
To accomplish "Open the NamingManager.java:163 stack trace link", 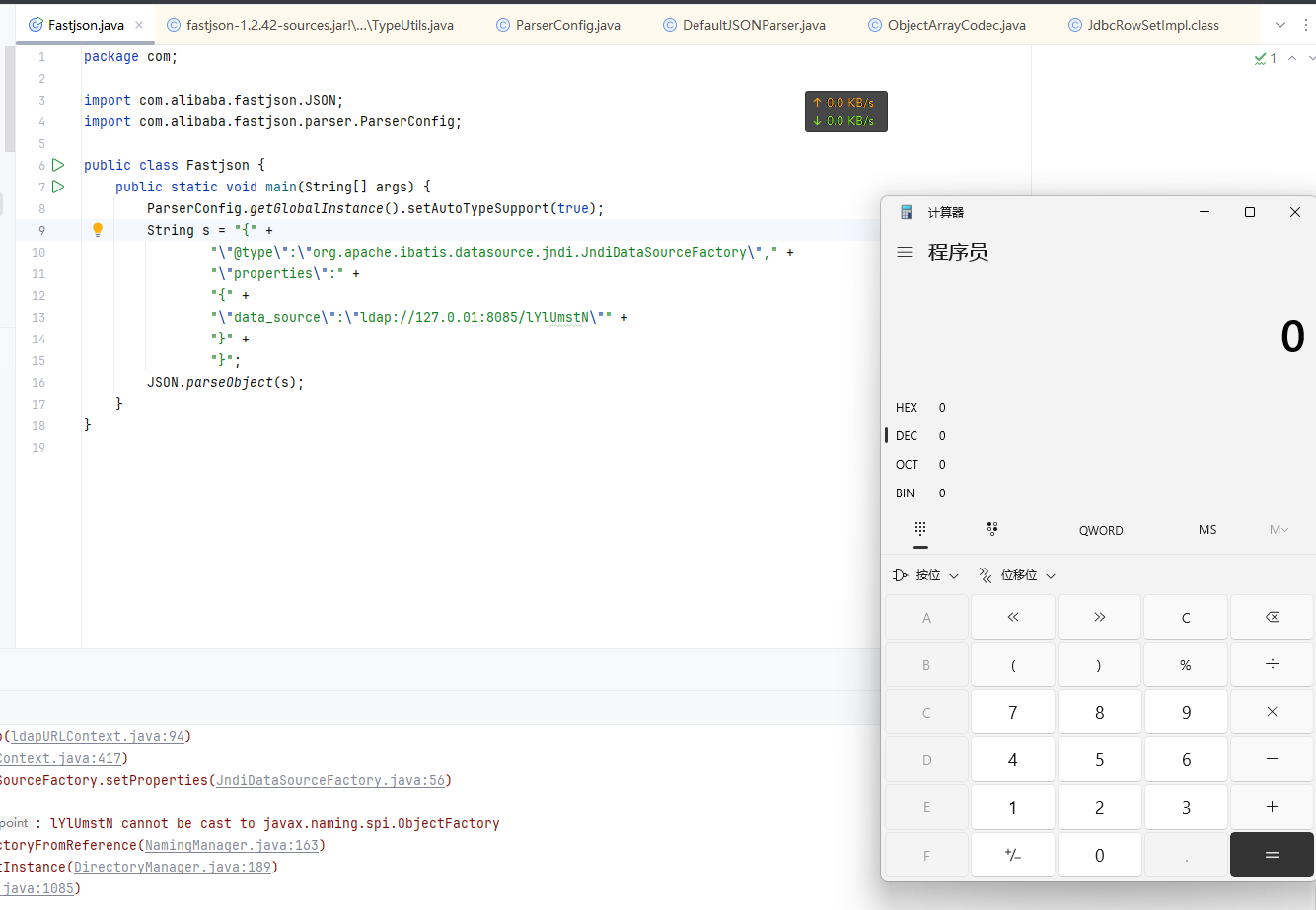I will [x=232, y=845].
